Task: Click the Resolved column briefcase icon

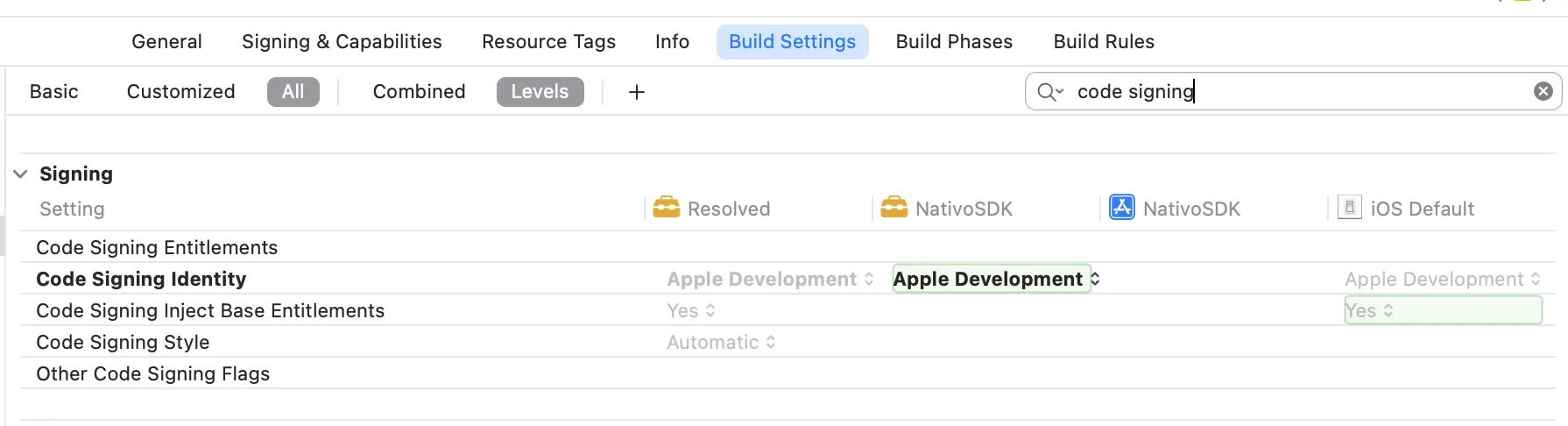Action: pos(667,208)
